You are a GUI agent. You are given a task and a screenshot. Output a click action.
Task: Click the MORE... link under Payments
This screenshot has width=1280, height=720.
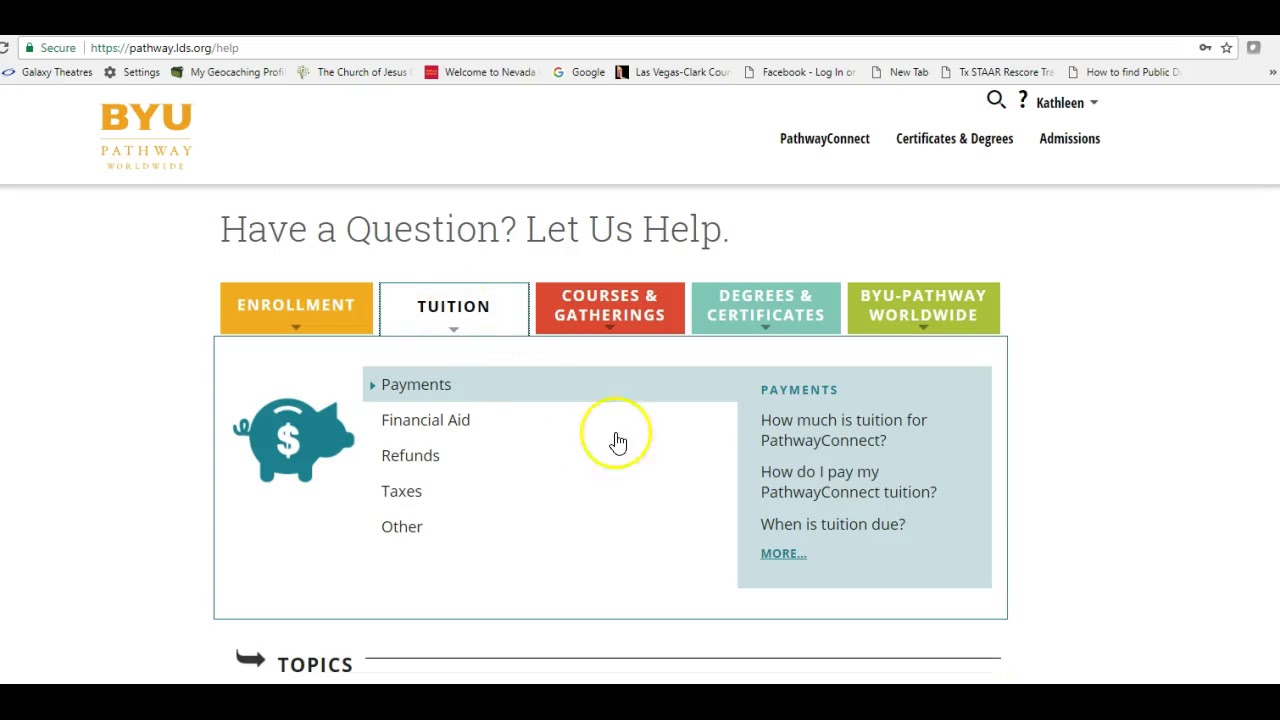pyautogui.click(x=783, y=554)
